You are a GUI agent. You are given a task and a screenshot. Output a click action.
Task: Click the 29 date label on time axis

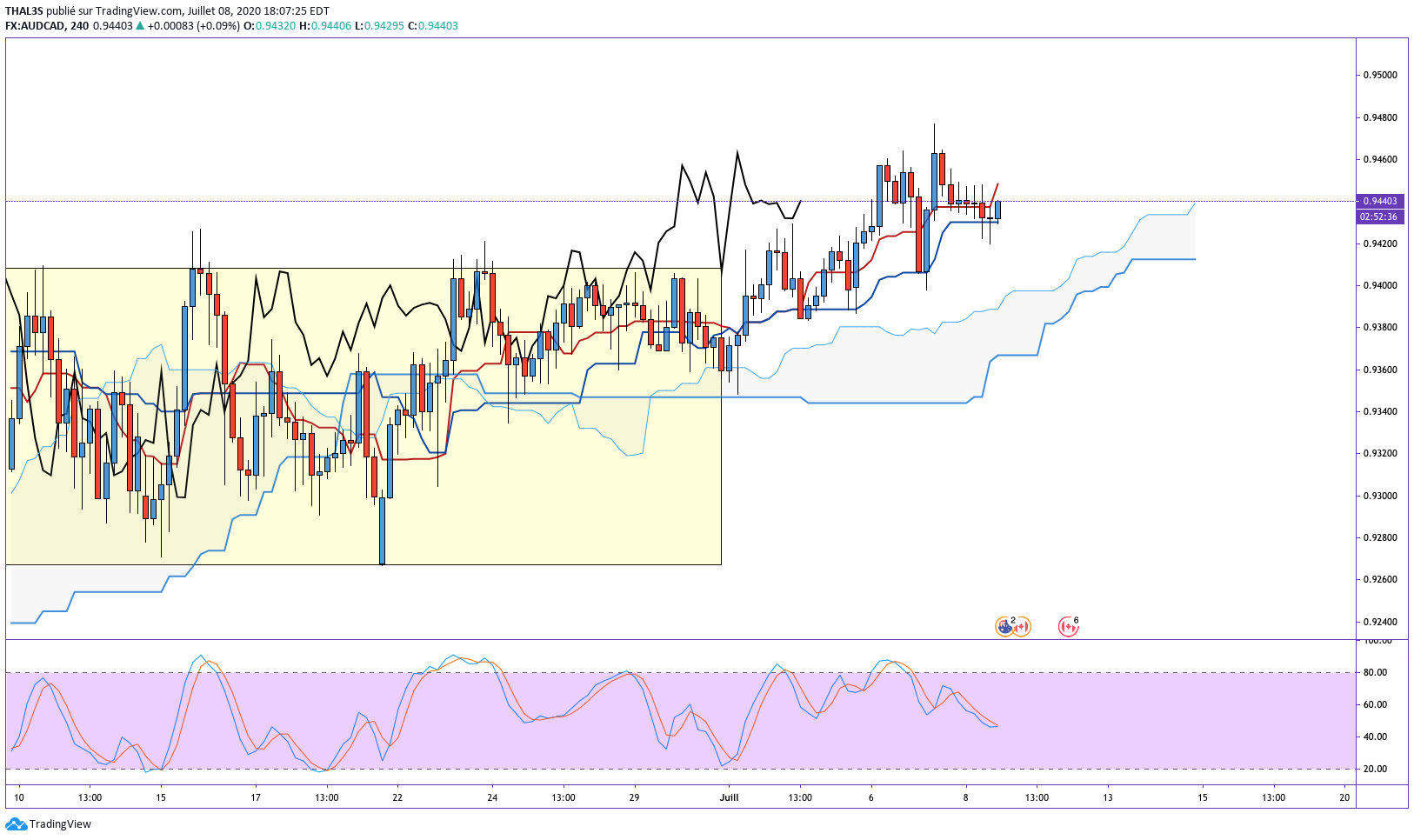pos(634,797)
